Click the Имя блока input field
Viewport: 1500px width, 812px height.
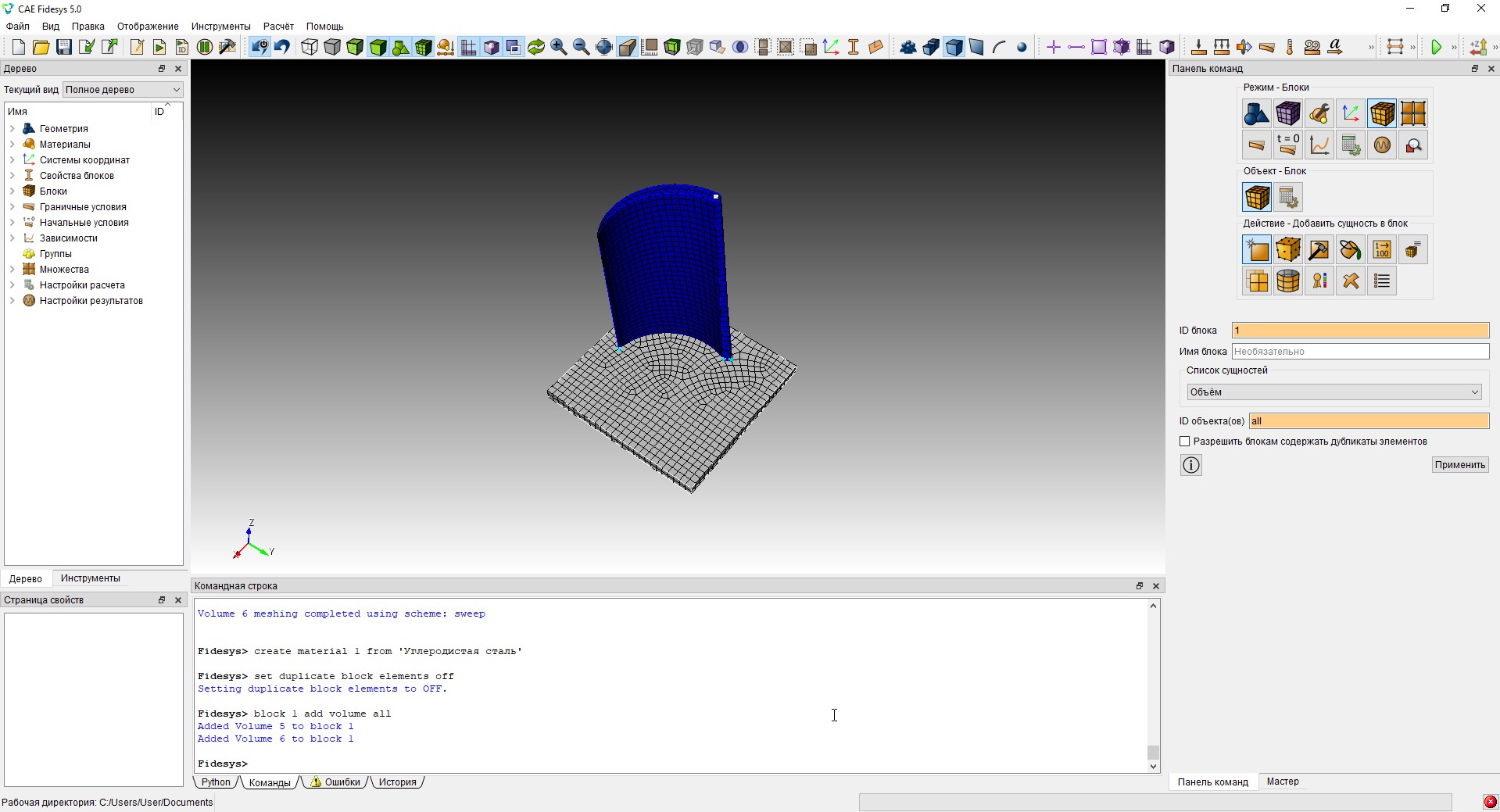tap(1360, 352)
